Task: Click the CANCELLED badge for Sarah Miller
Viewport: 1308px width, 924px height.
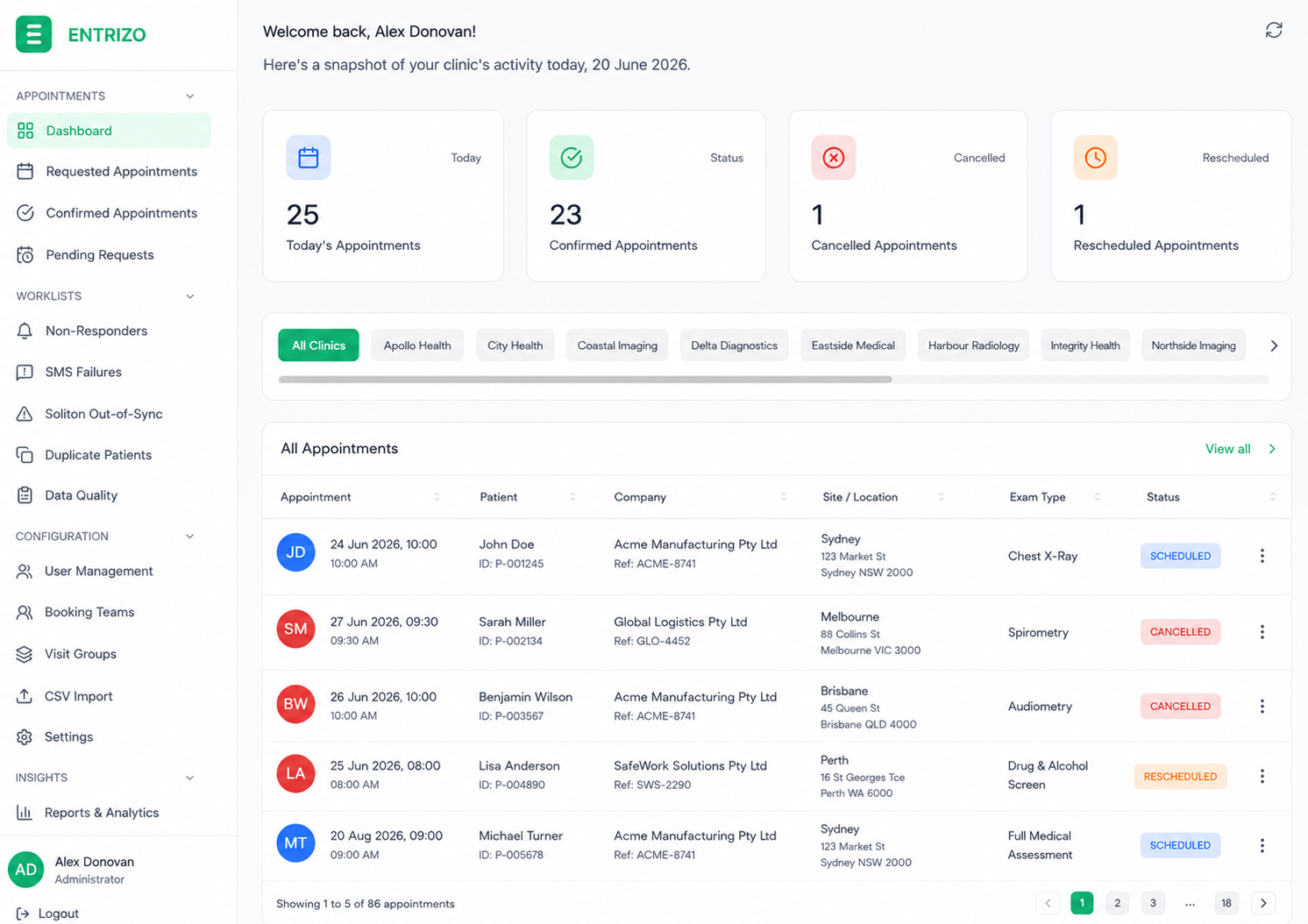Action: pos(1180,632)
